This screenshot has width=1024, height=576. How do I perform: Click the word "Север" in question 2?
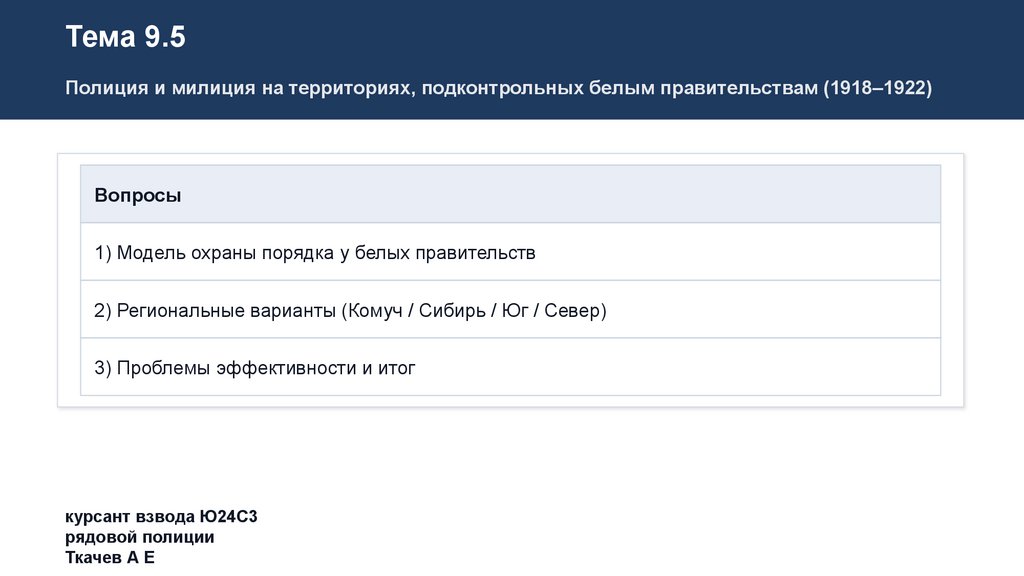coord(573,311)
